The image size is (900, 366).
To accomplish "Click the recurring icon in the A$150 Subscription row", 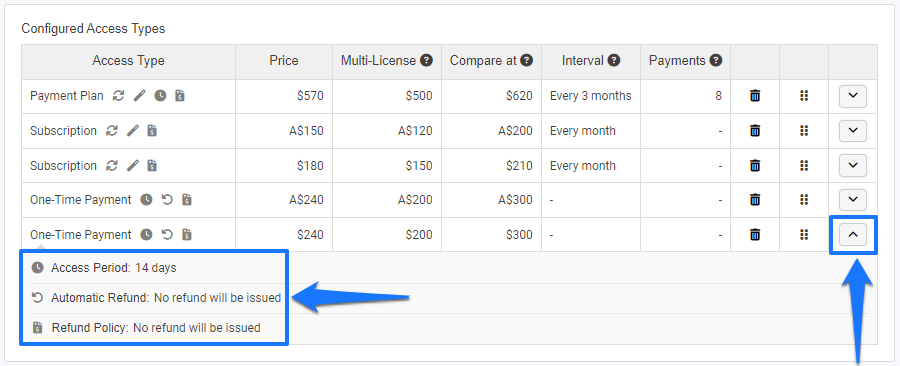I will click(112, 131).
